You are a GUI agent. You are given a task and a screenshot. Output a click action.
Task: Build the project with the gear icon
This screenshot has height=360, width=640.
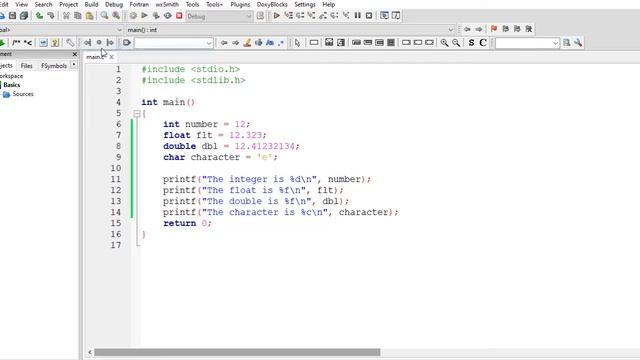[133, 16]
